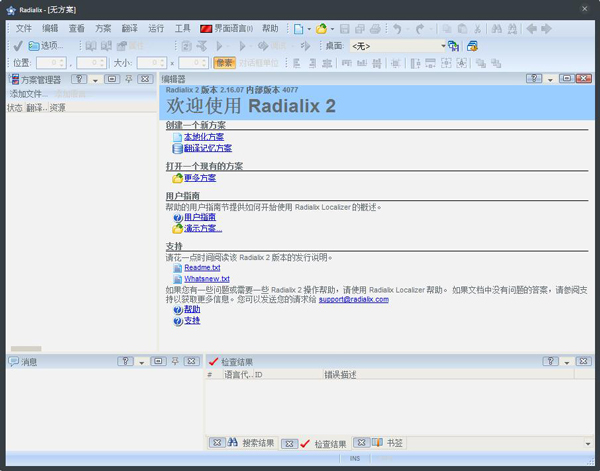Open the 帮助 menu
Viewport: 600px width, 471px height.
point(270,28)
